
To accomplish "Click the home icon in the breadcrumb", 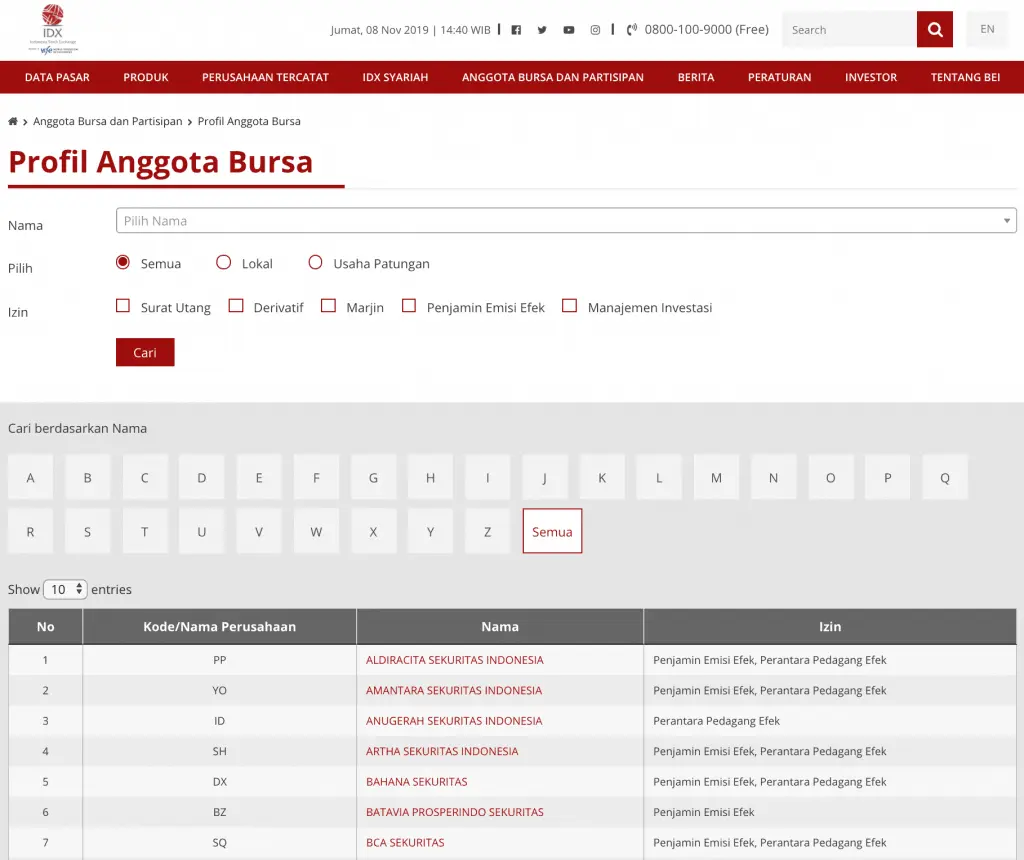I will pos(12,121).
